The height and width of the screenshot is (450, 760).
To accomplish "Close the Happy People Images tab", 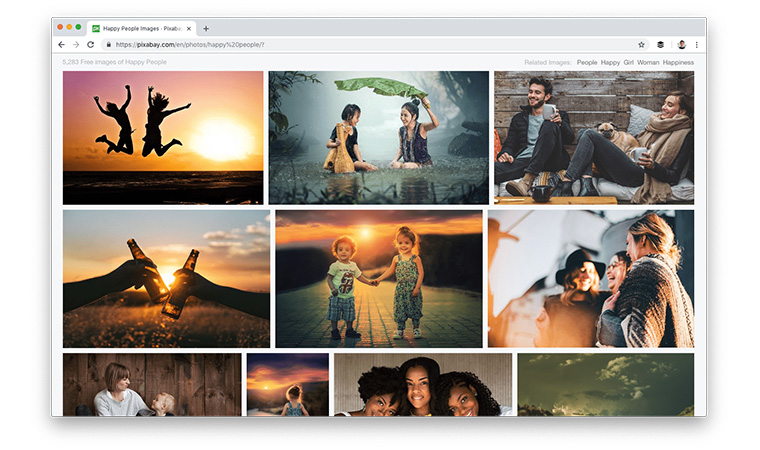I will point(189,29).
